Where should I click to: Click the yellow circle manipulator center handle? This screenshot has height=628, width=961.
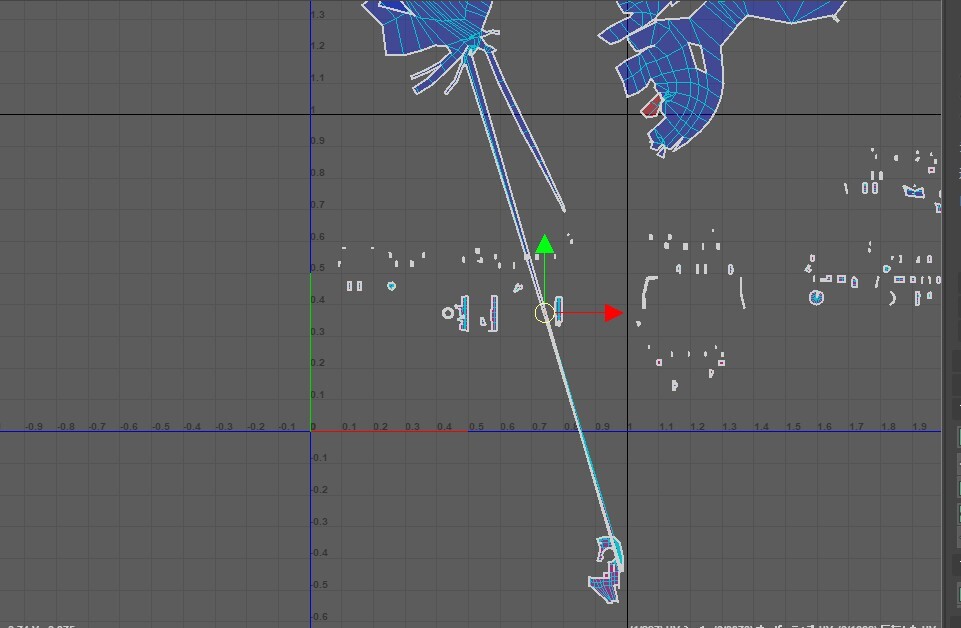tap(544, 313)
